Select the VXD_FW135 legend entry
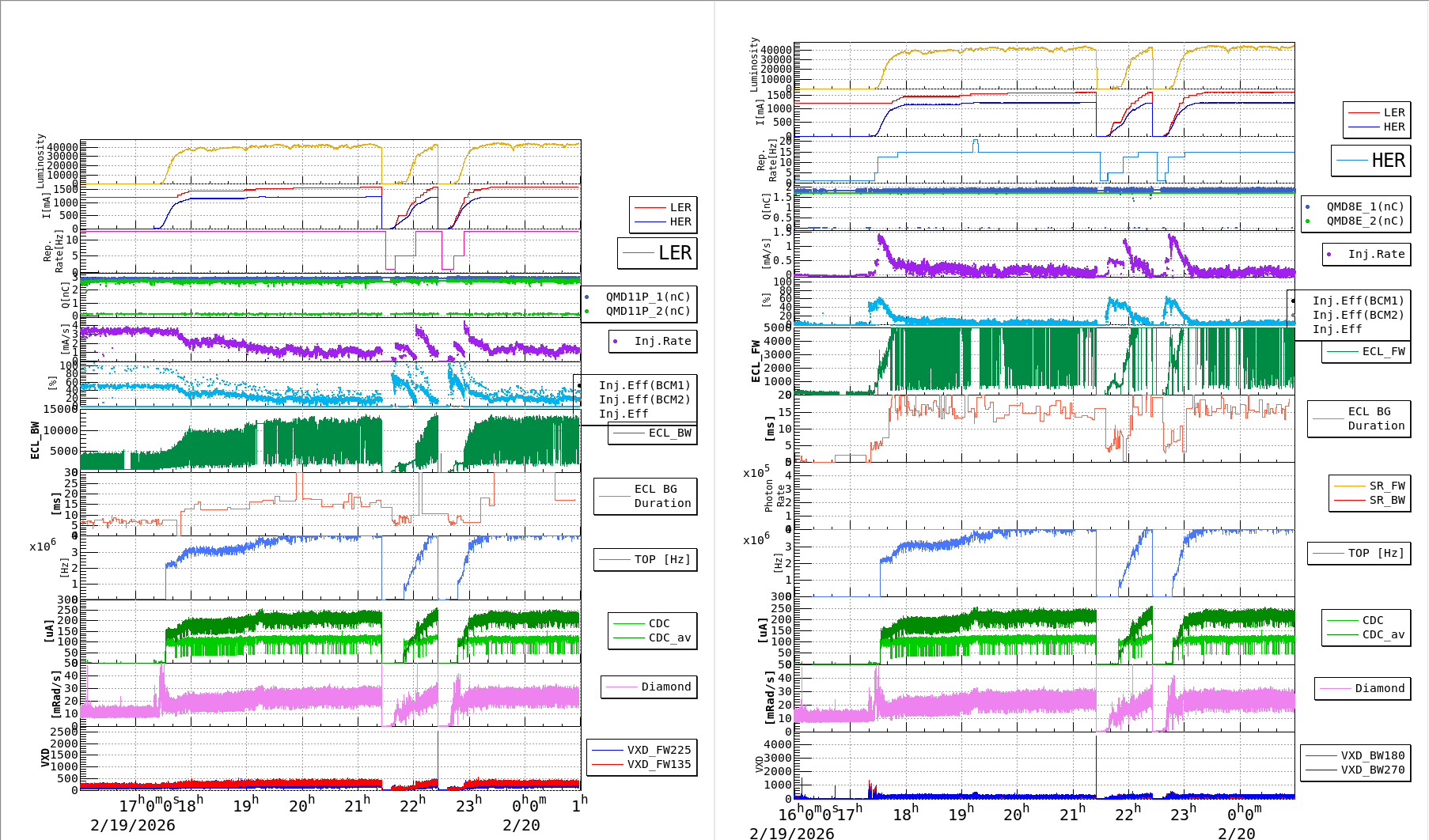Viewport: 1429px width, 840px height. (658, 764)
